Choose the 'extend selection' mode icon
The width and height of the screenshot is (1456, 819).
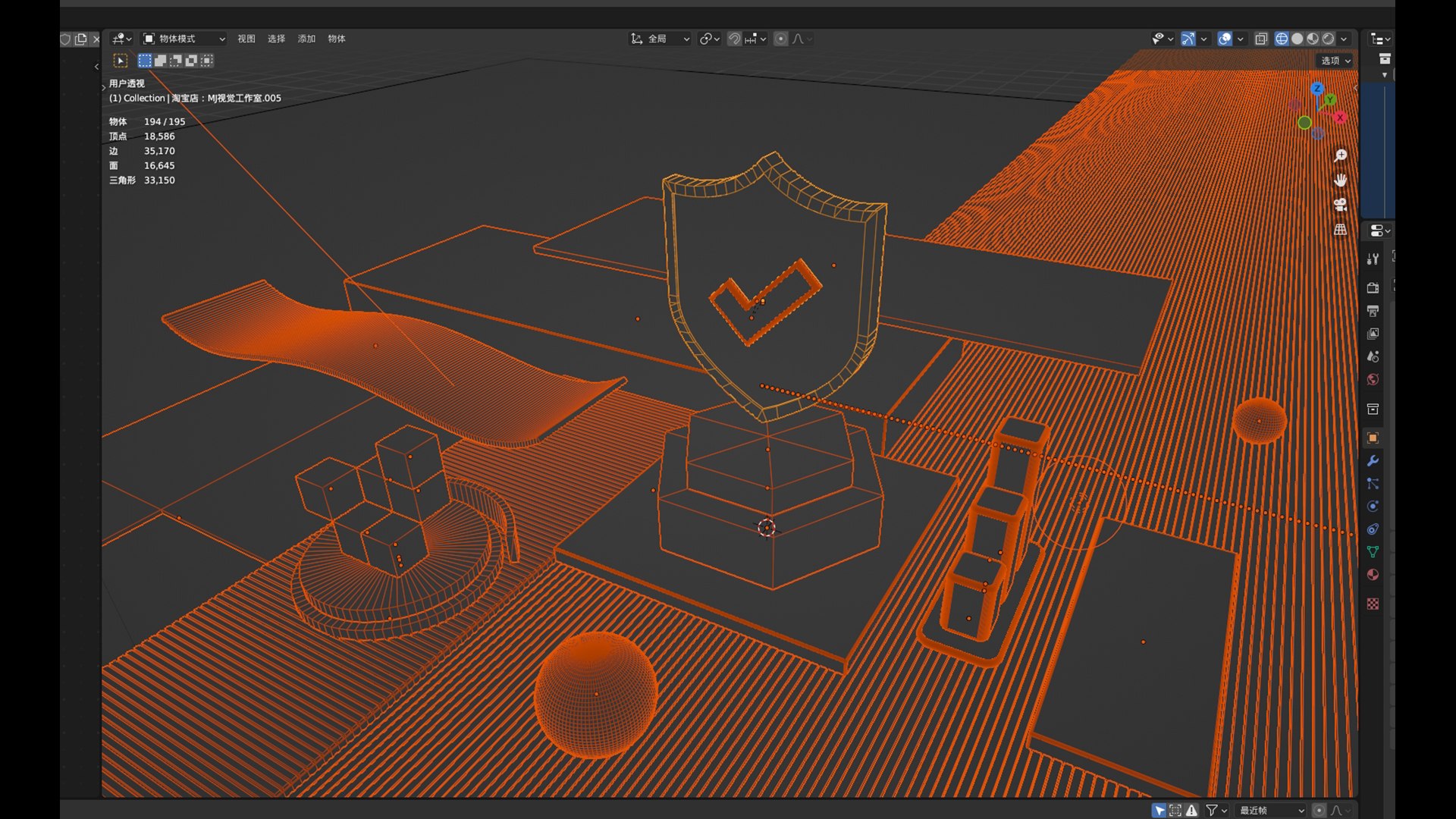coord(160,60)
